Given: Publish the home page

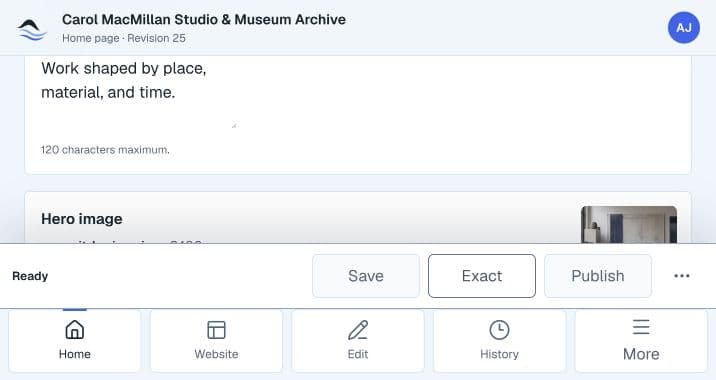Looking at the screenshot, I should click(598, 276).
